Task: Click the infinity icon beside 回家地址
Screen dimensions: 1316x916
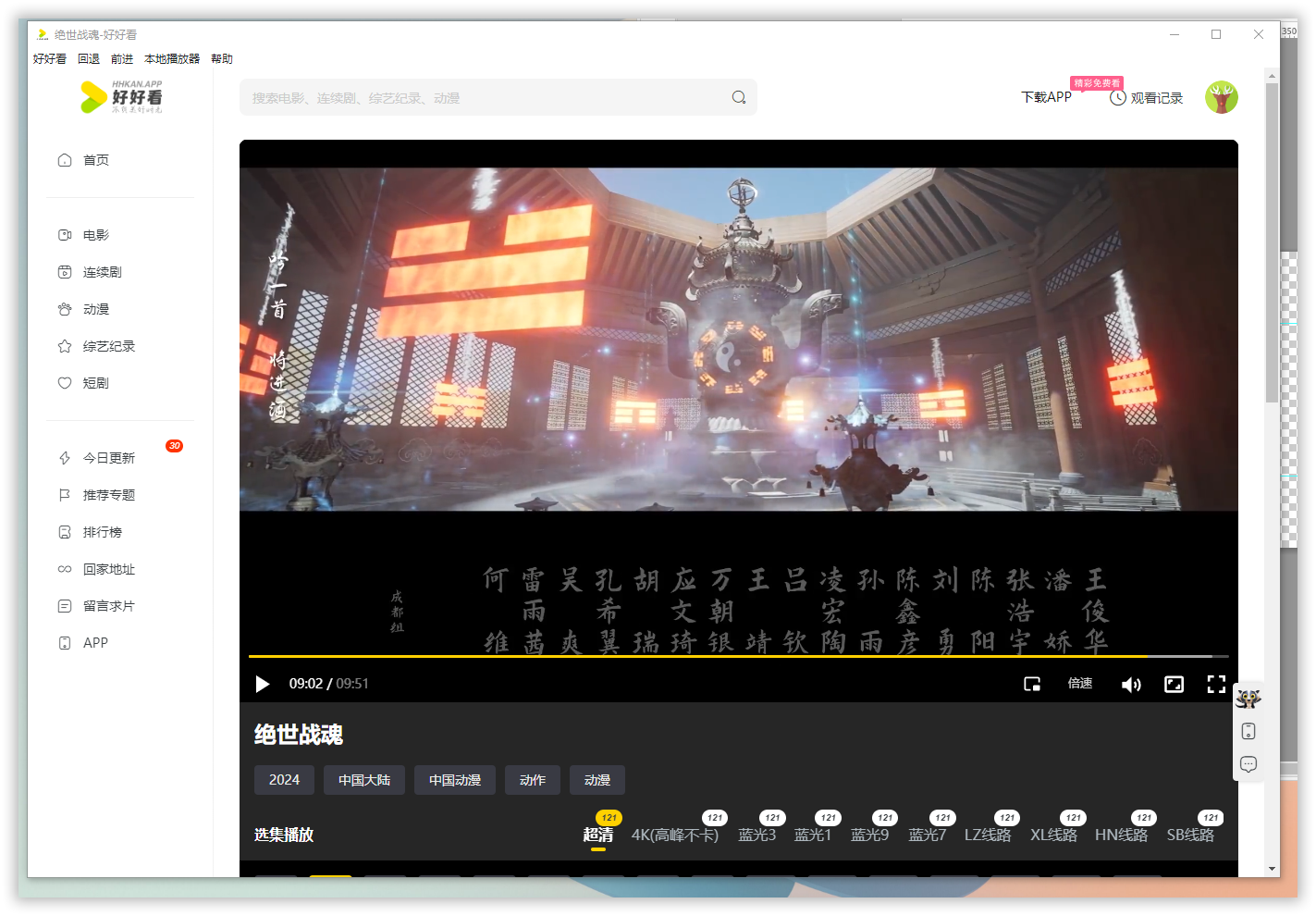Action: tap(65, 569)
